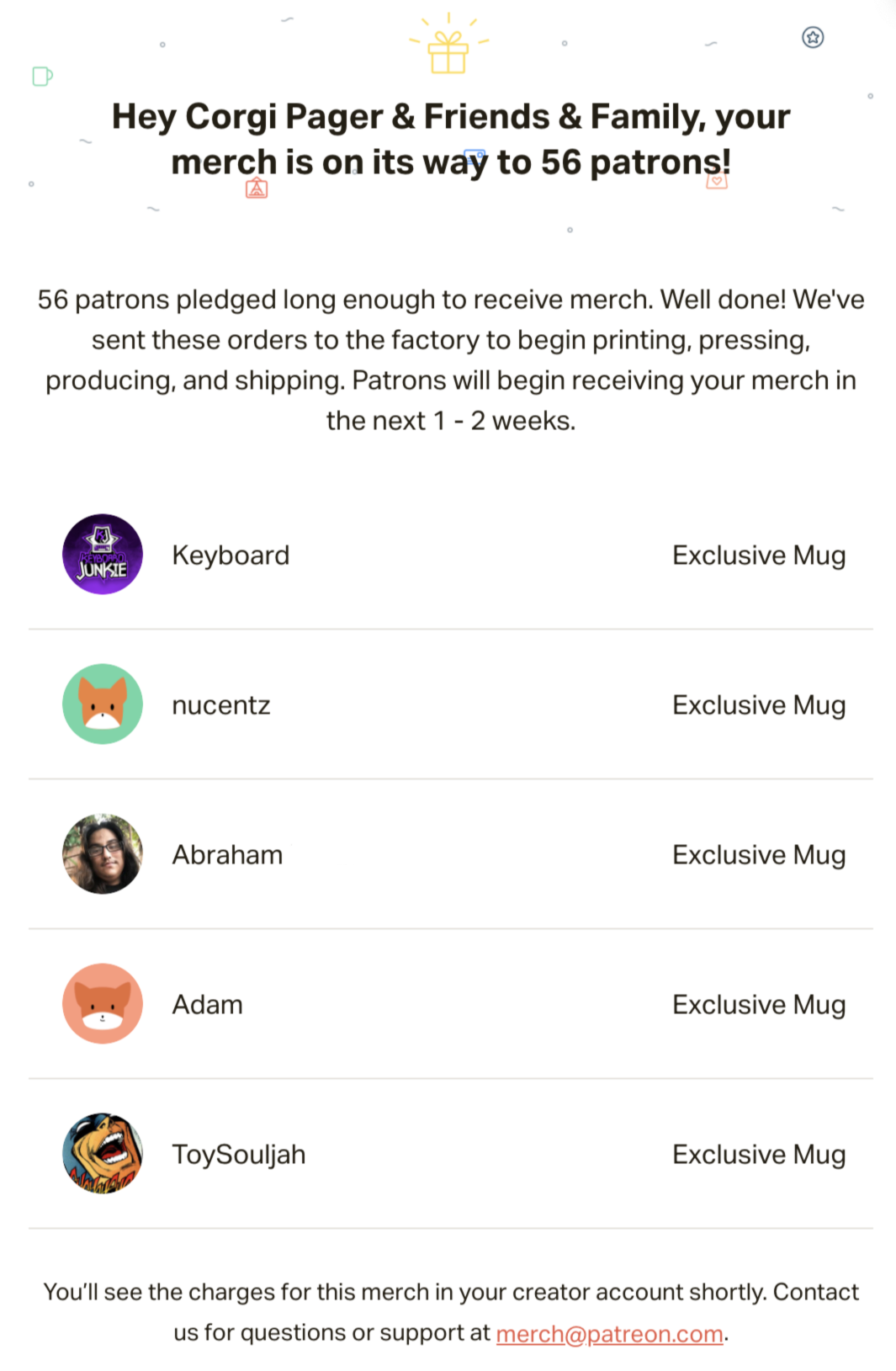Click the yellow gift box icon

(448, 52)
